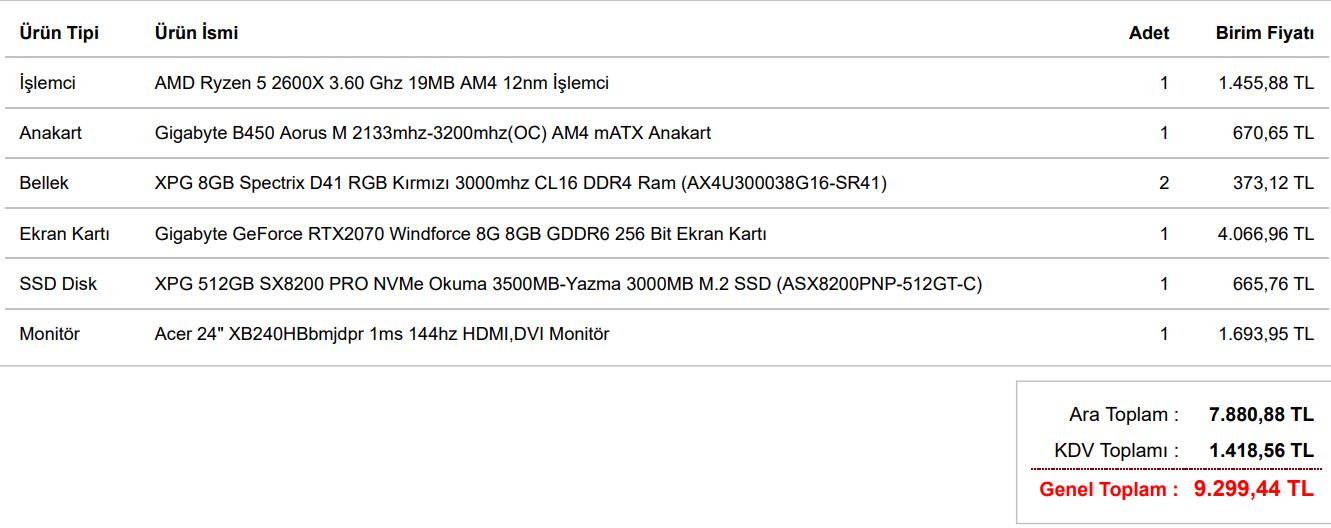Click the XPG 512GB SX8200 PRO SSD name

point(568,284)
